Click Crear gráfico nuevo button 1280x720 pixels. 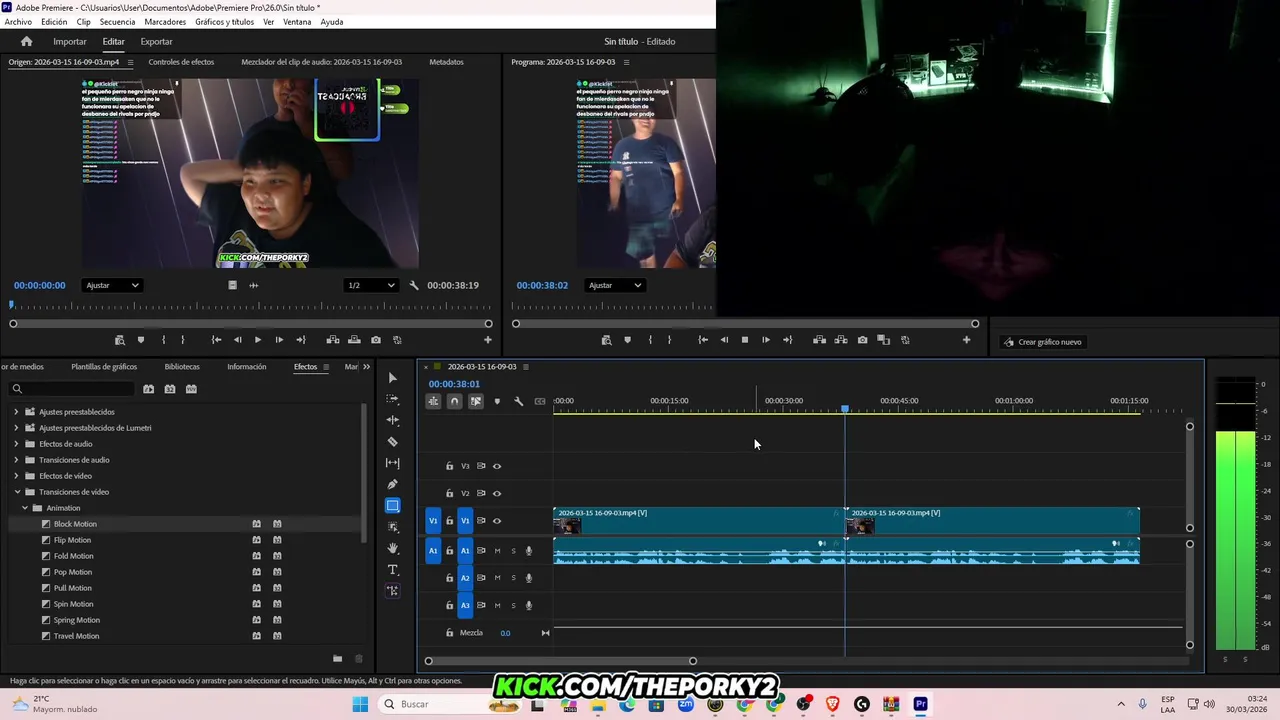tap(1043, 342)
